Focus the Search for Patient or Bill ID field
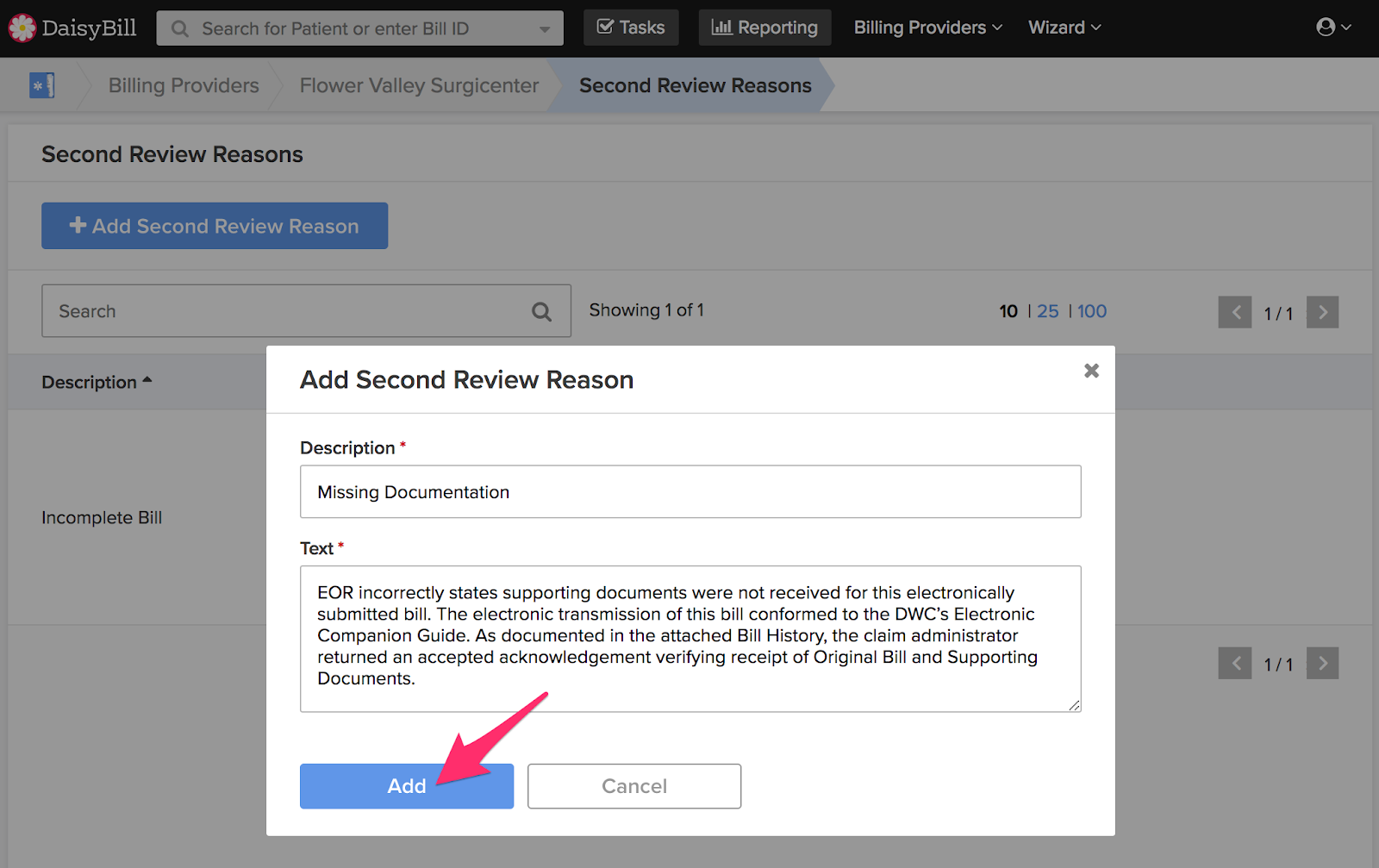The height and width of the screenshot is (868, 1379). (359, 28)
